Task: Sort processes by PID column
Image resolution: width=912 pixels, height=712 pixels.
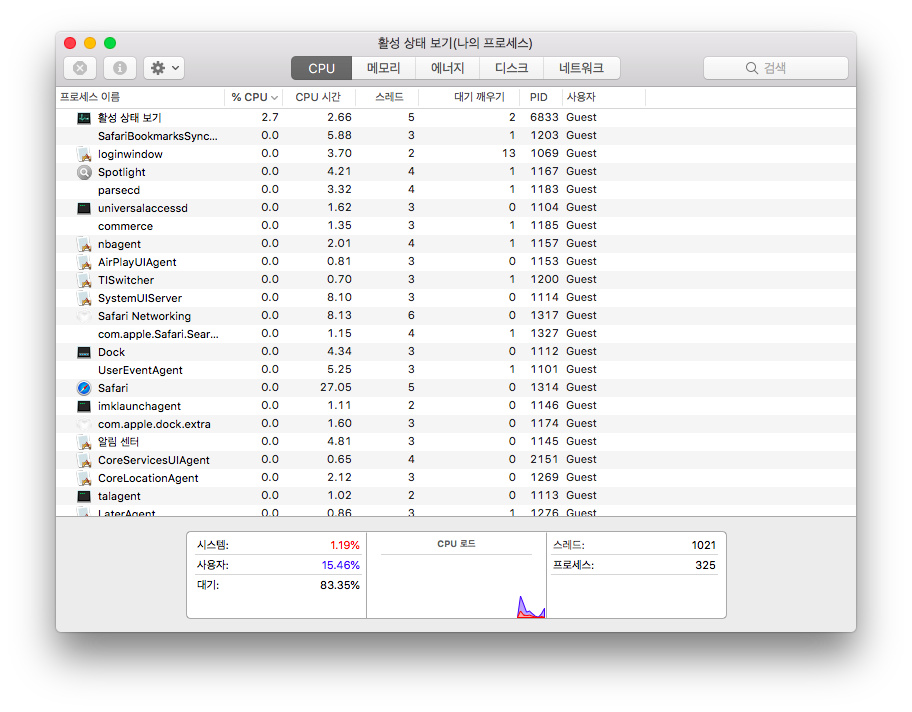Action: click(x=538, y=97)
